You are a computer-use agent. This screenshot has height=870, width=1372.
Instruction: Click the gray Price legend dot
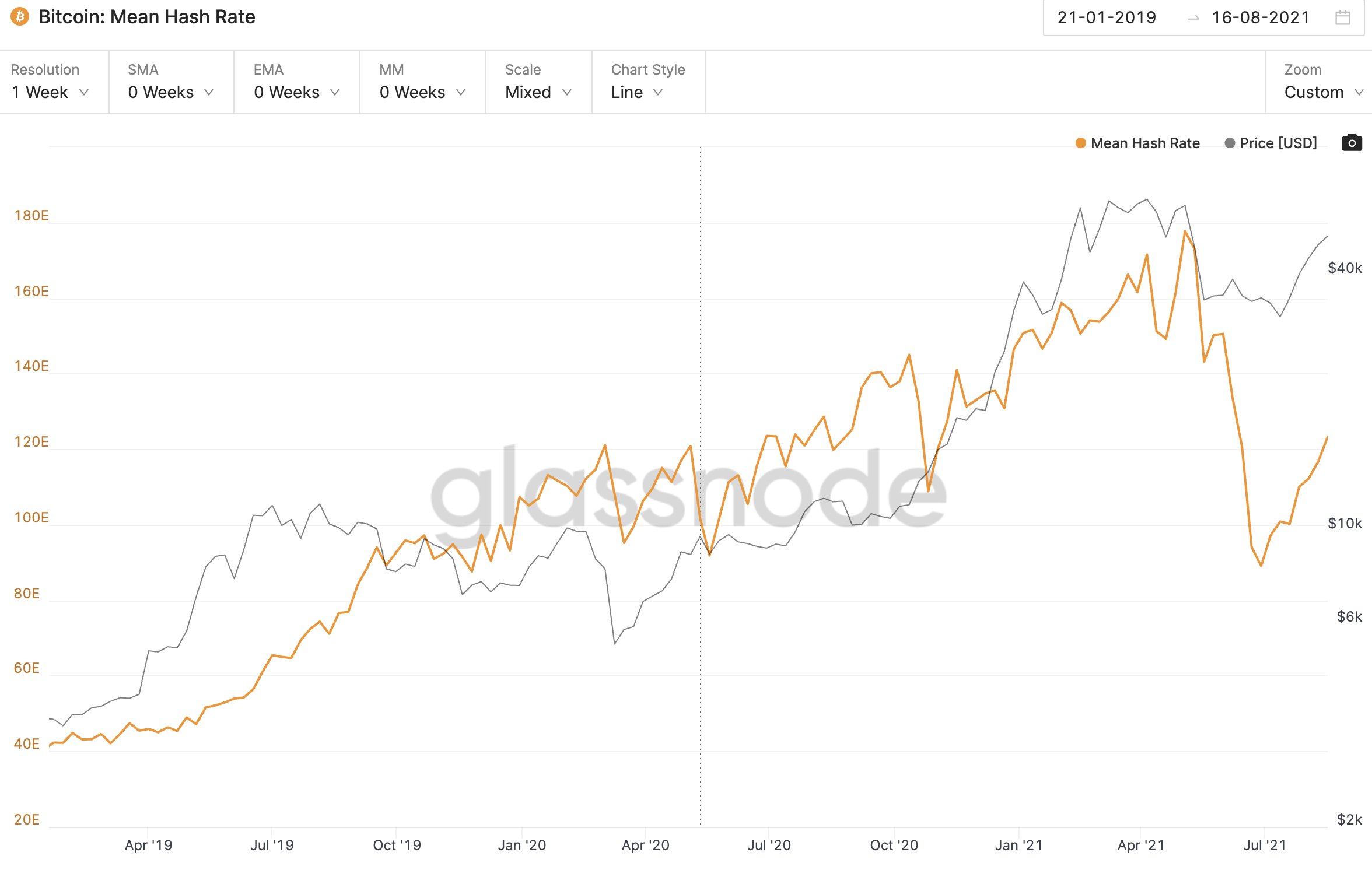1230,143
